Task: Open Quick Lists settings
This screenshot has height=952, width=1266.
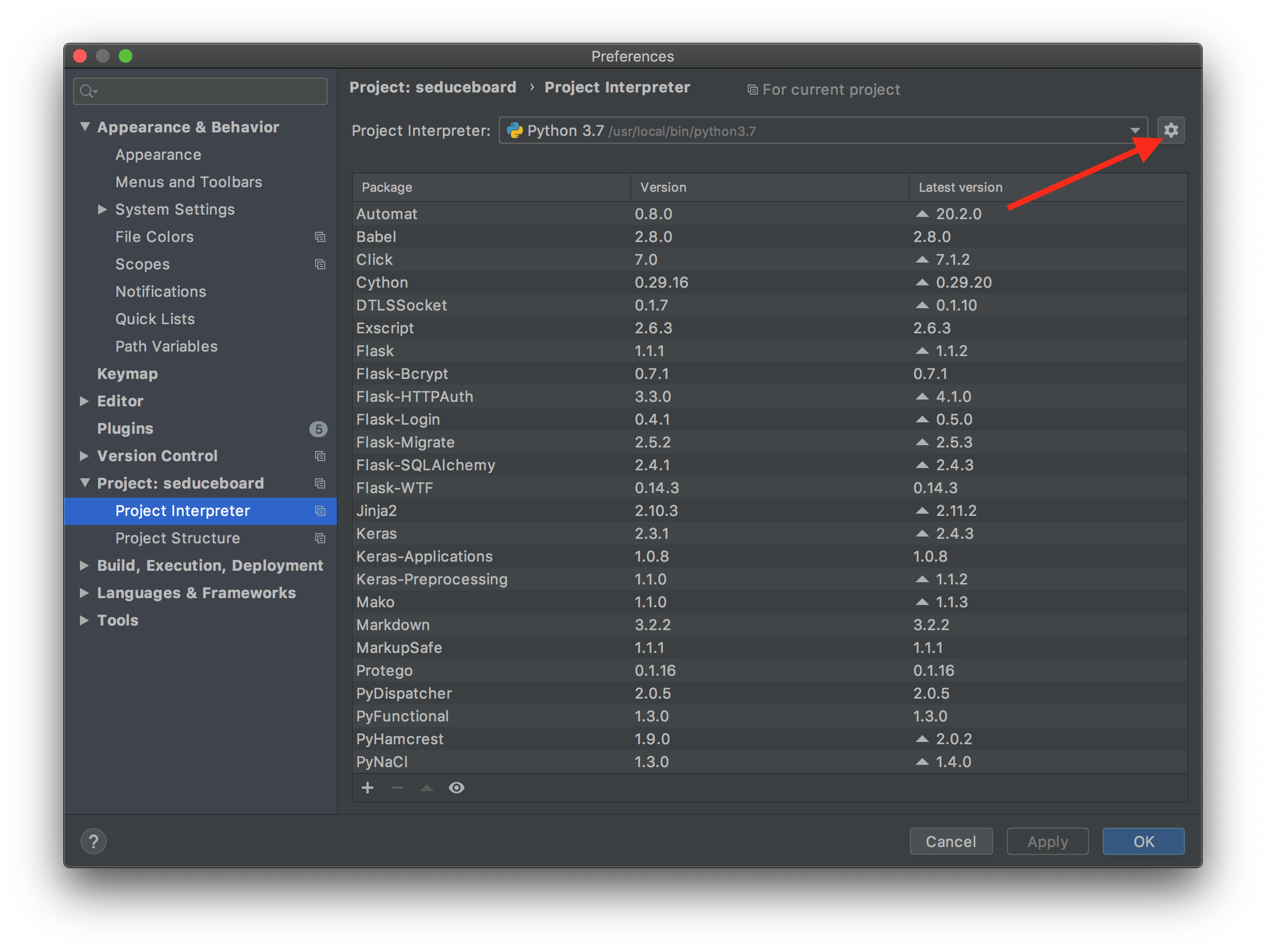Action: tap(155, 319)
